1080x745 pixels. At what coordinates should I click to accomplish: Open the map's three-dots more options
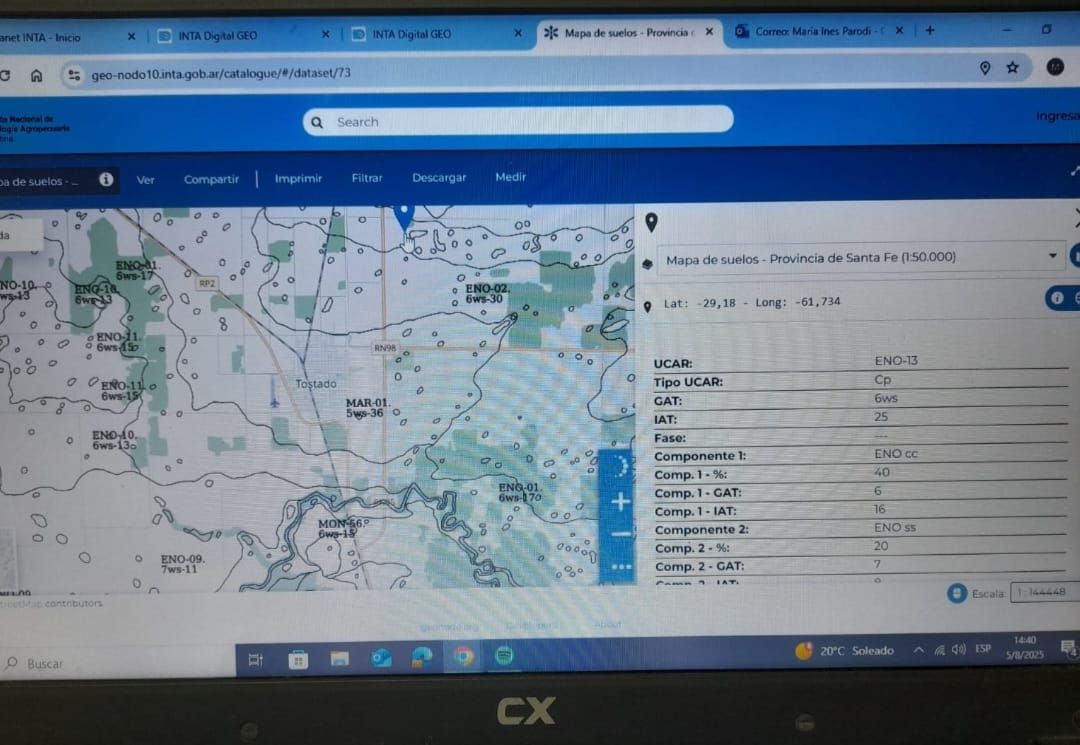[x=621, y=567]
